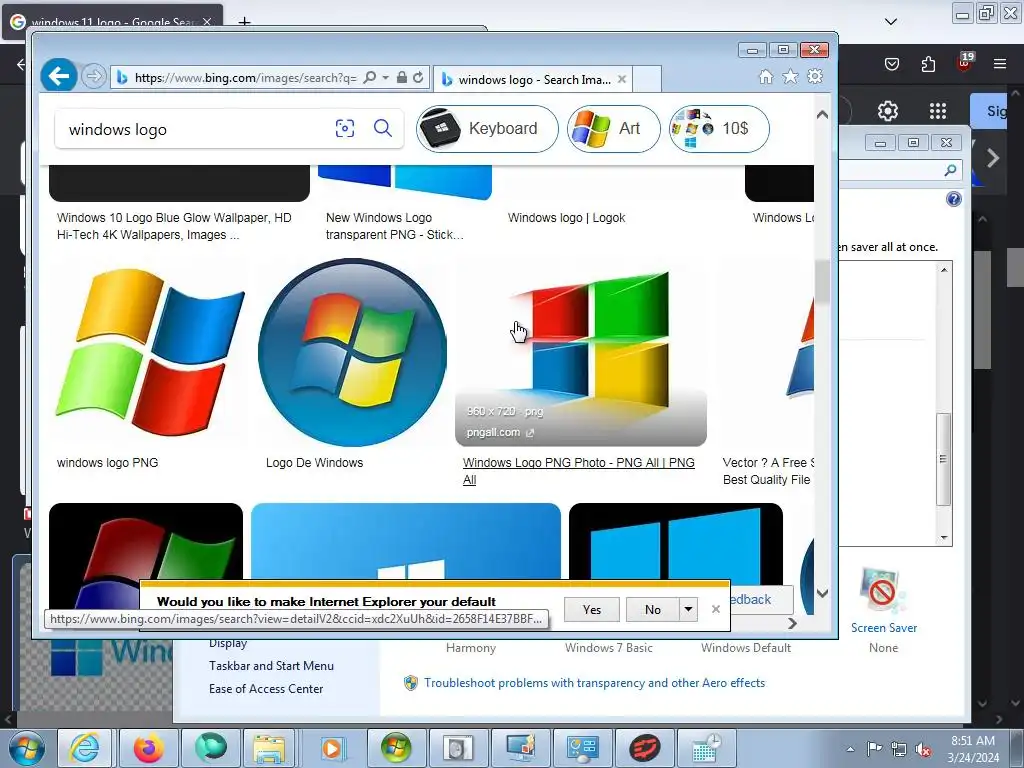
Task: Refresh the Bing page in Internet Explorer
Action: 419,77
